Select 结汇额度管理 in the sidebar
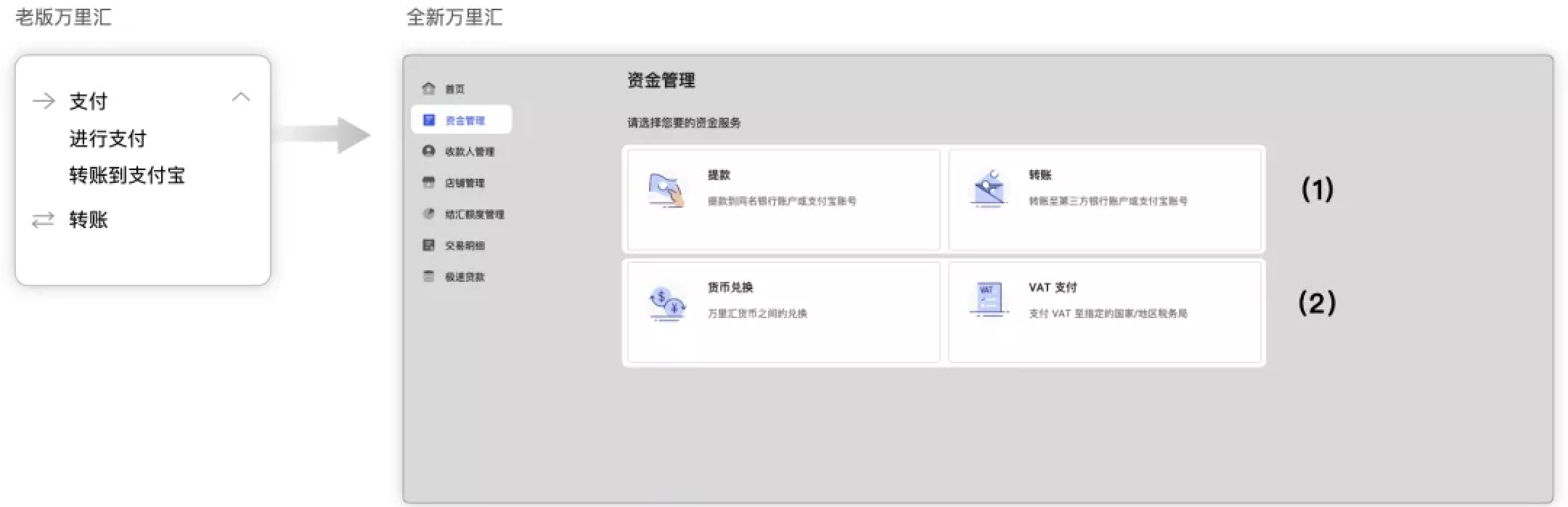Viewport: 1568px width, 507px height. click(x=475, y=214)
